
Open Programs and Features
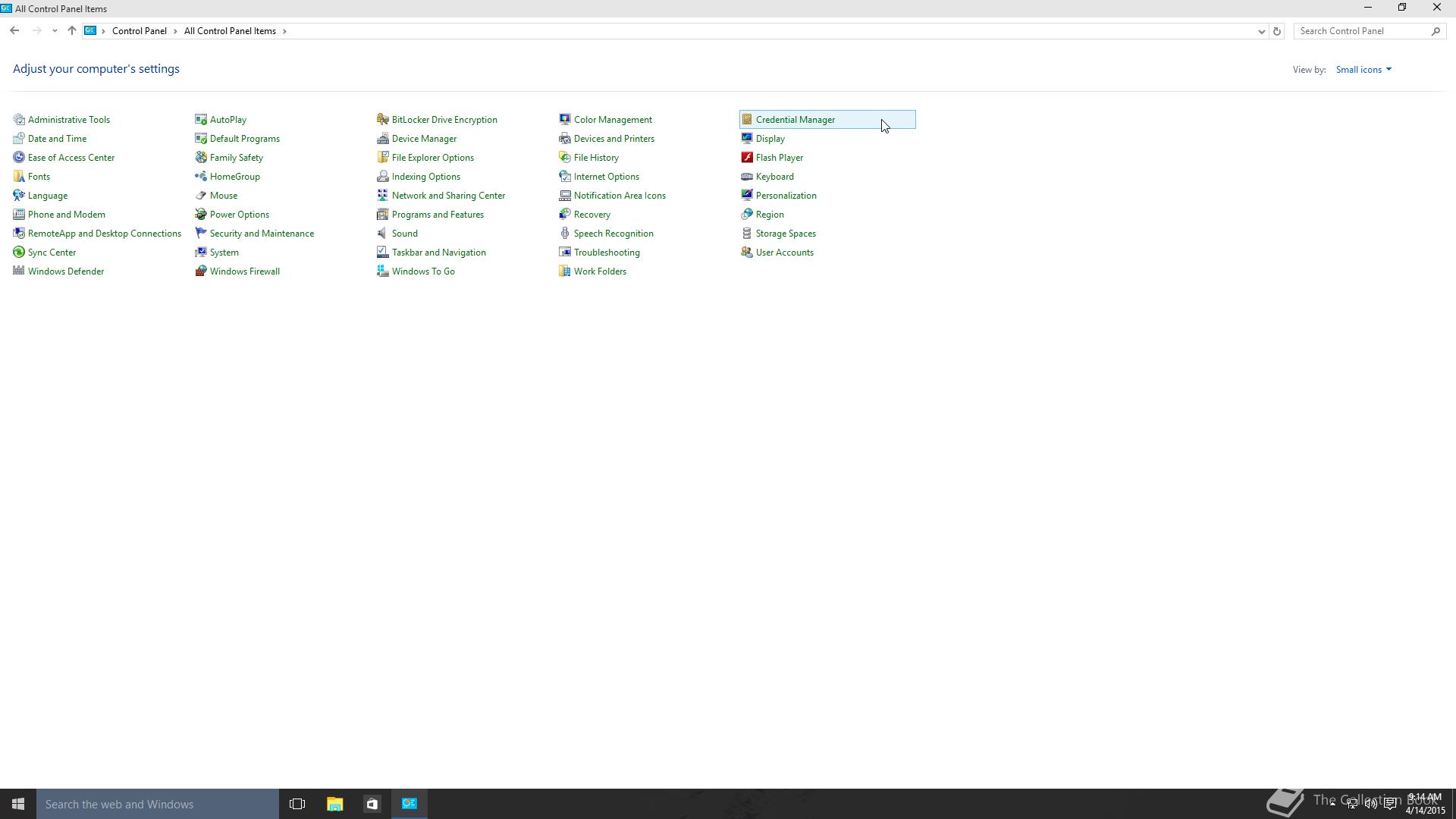coord(438,215)
